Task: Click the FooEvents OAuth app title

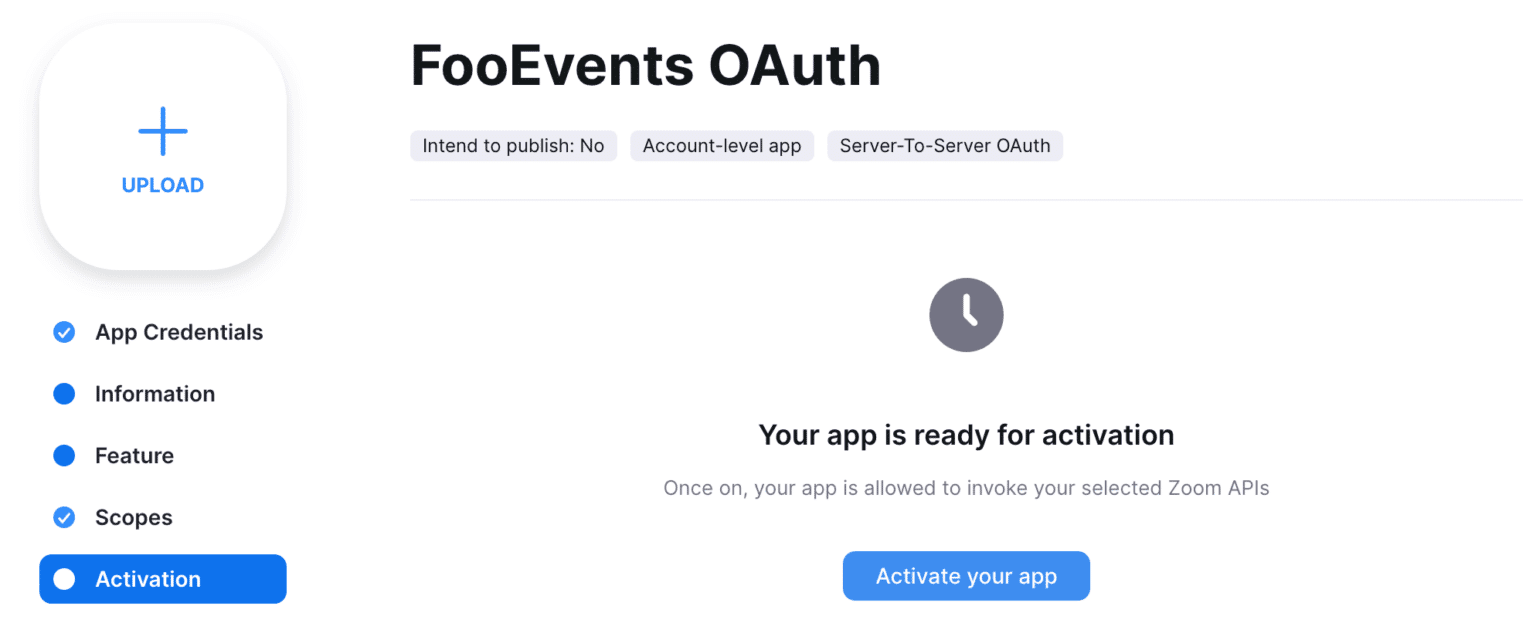Action: pyautogui.click(x=645, y=64)
